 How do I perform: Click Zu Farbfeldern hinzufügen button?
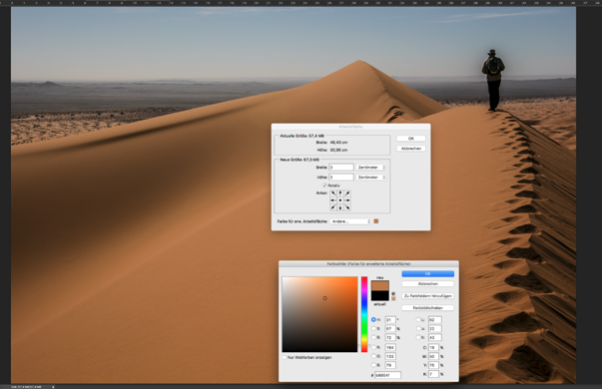pos(428,296)
